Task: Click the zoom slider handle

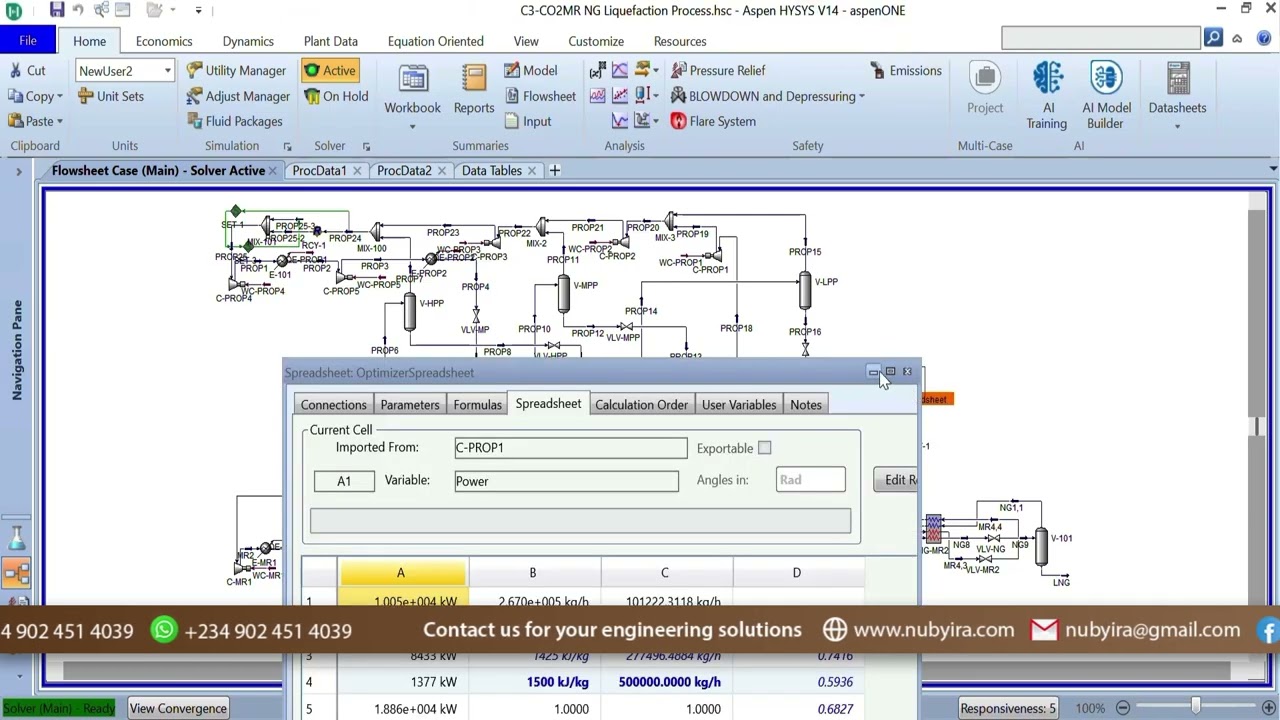Action: 1195,708
